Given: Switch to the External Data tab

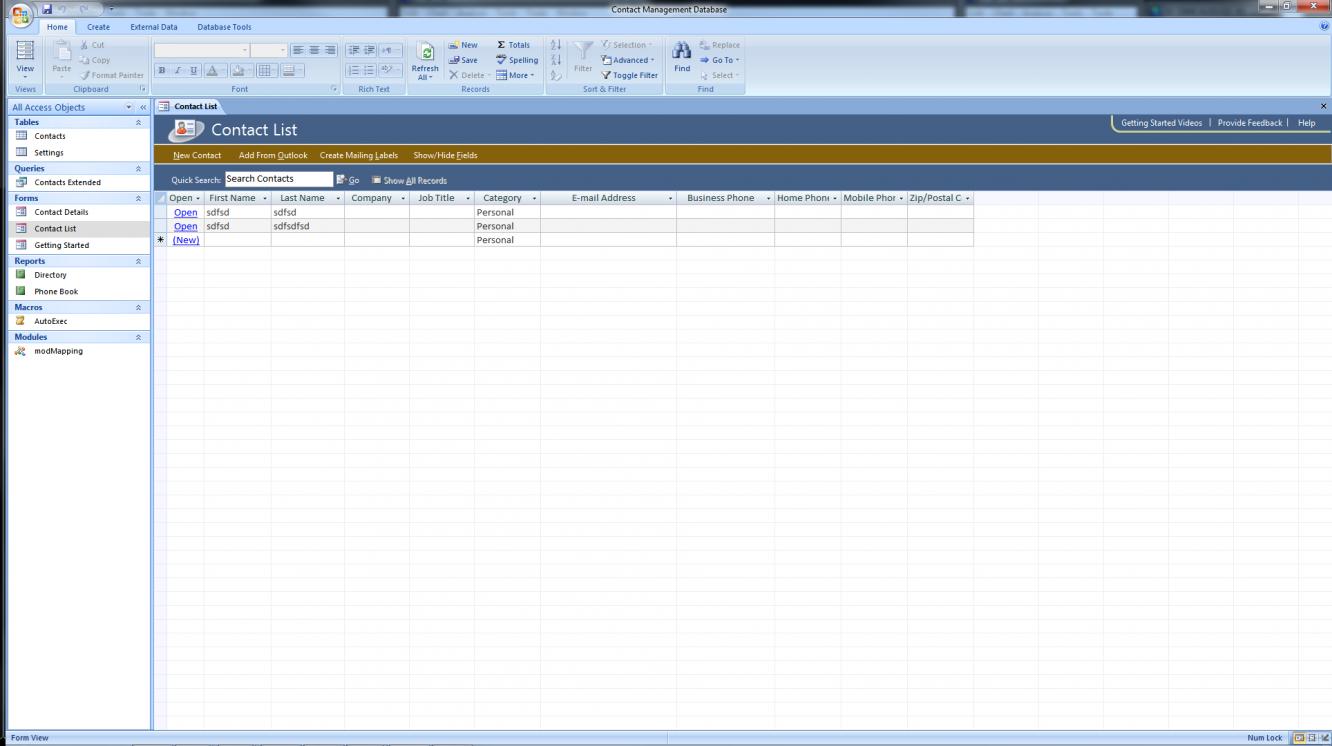Looking at the screenshot, I should [x=154, y=27].
